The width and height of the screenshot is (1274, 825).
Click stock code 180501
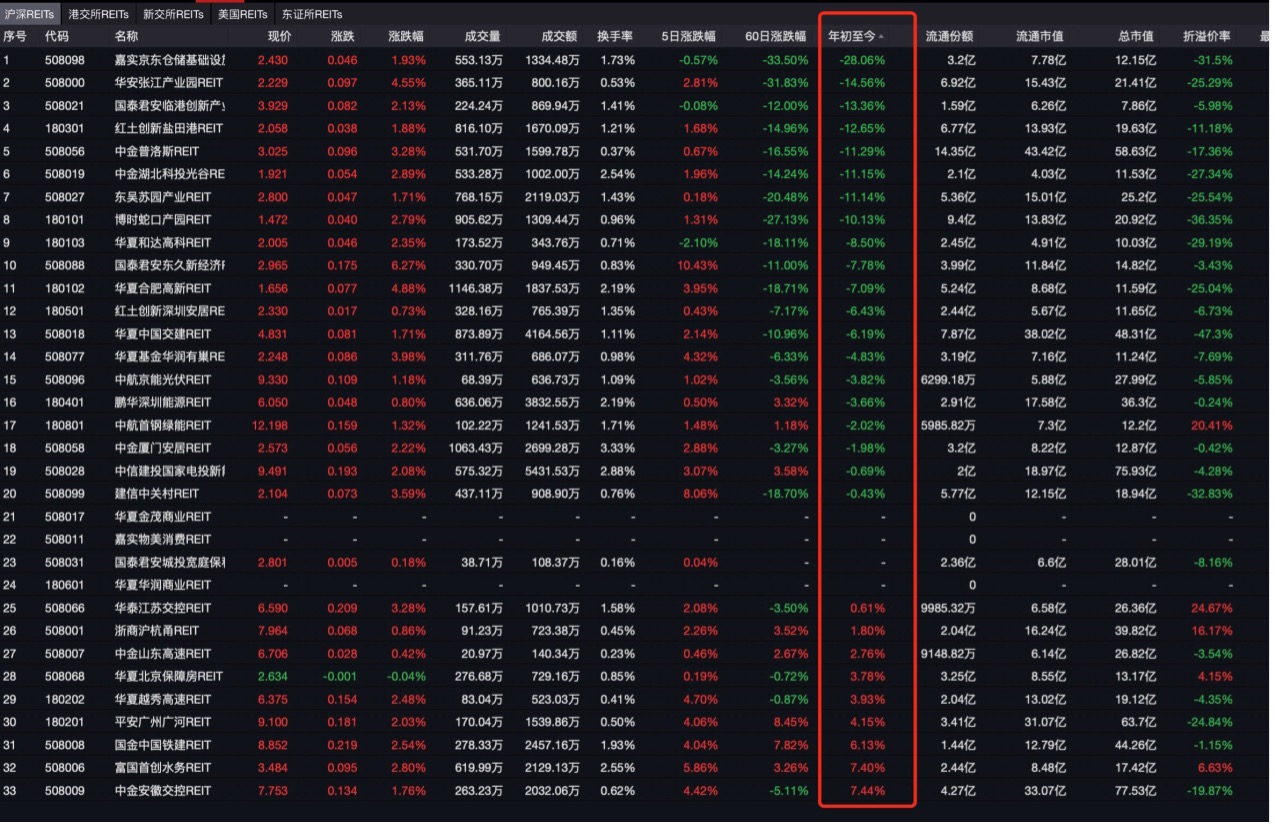click(x=65, y=312)
